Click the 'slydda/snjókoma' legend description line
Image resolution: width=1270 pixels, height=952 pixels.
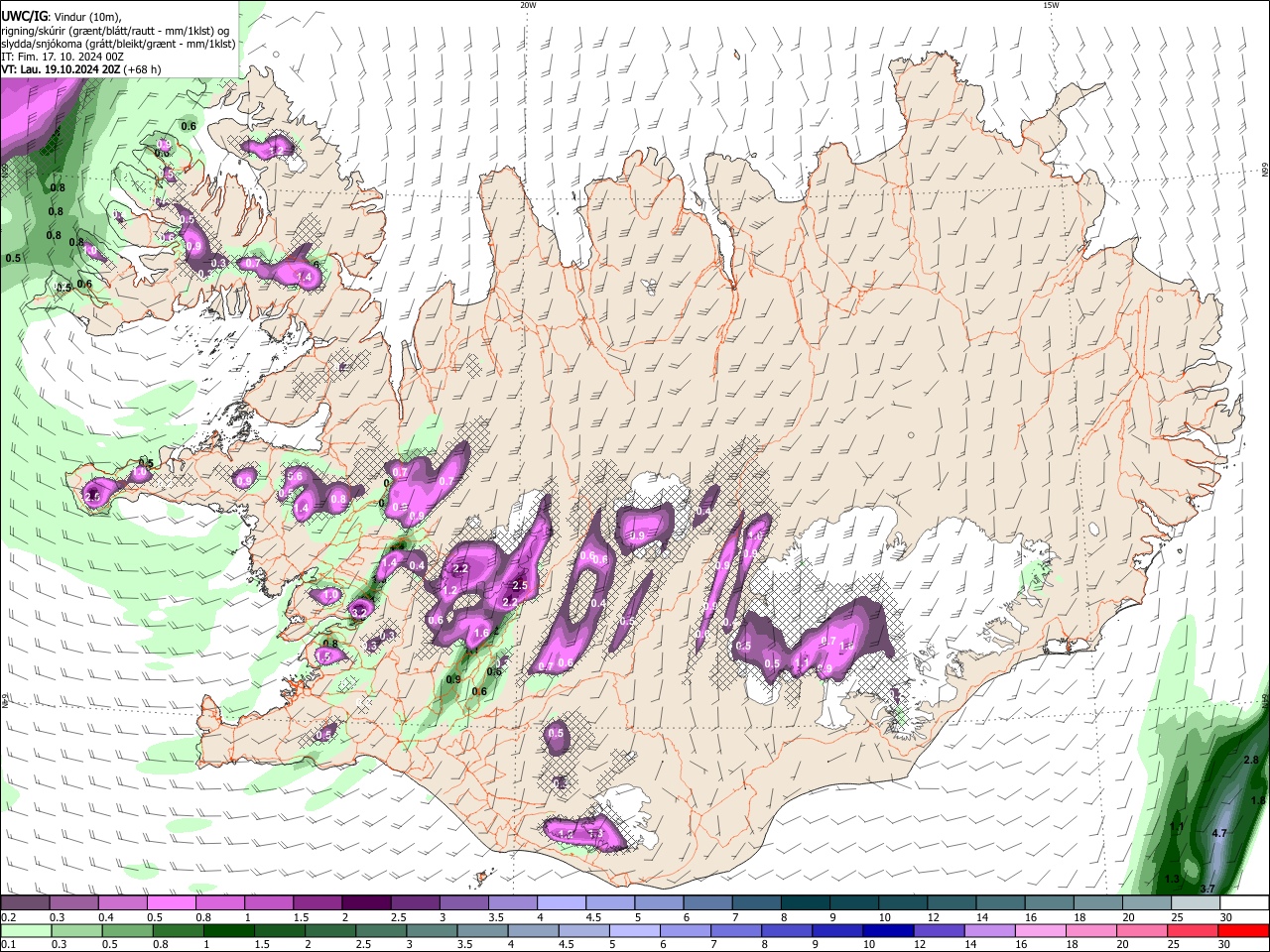tap(118, 44)
